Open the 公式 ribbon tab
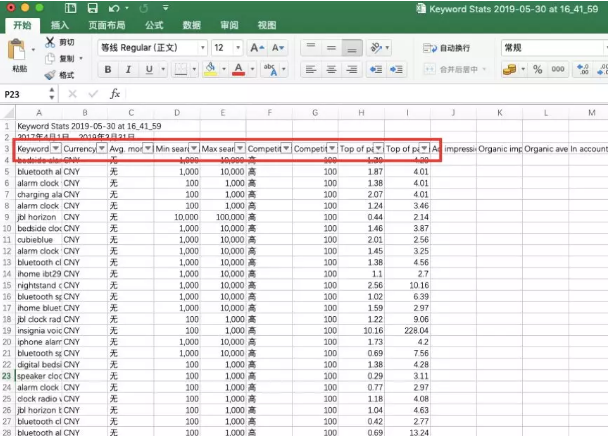Screen dimensions: 614x437 click(x=154, y=25)
